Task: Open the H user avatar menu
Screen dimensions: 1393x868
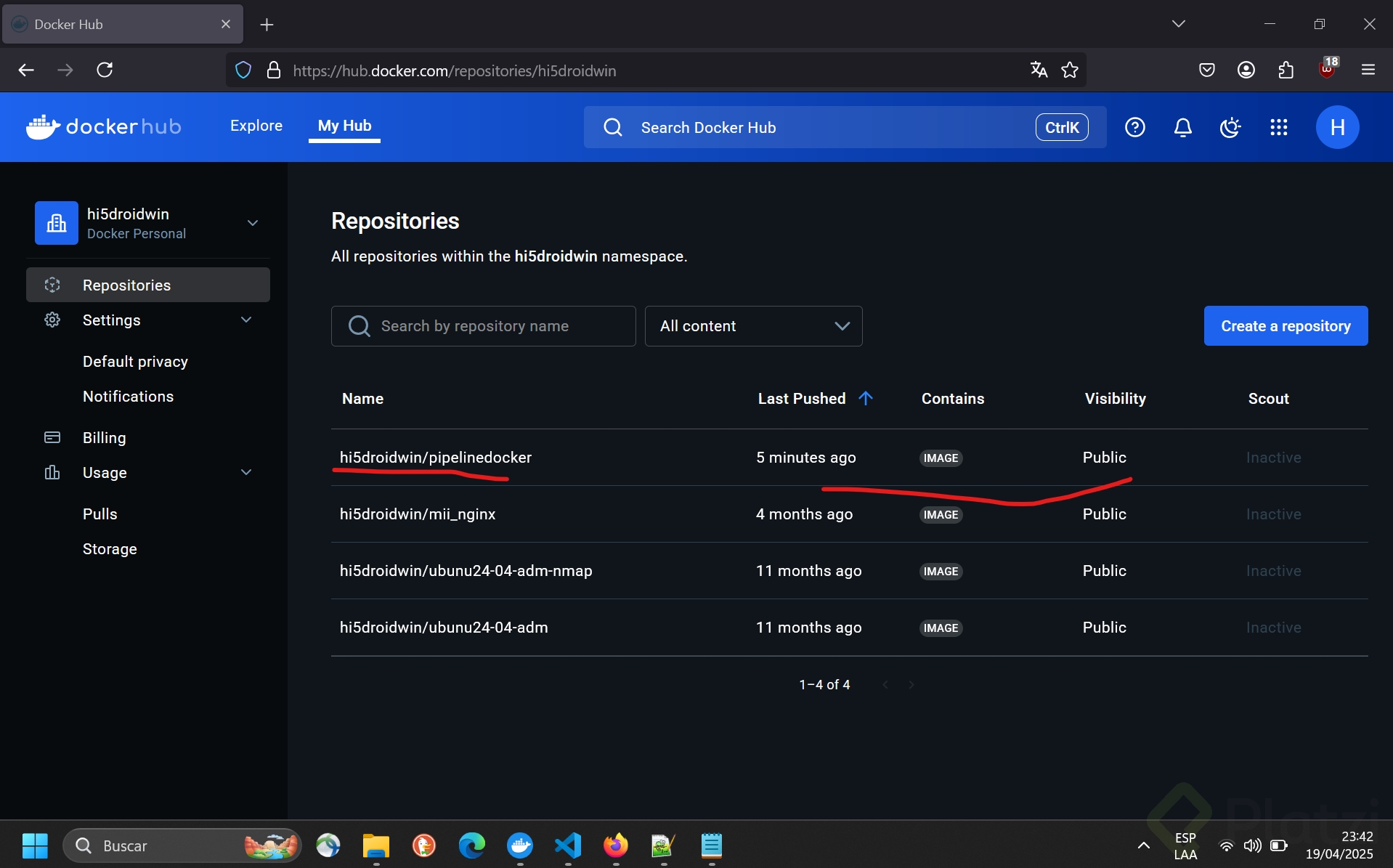Action: tap(1337, 127)
